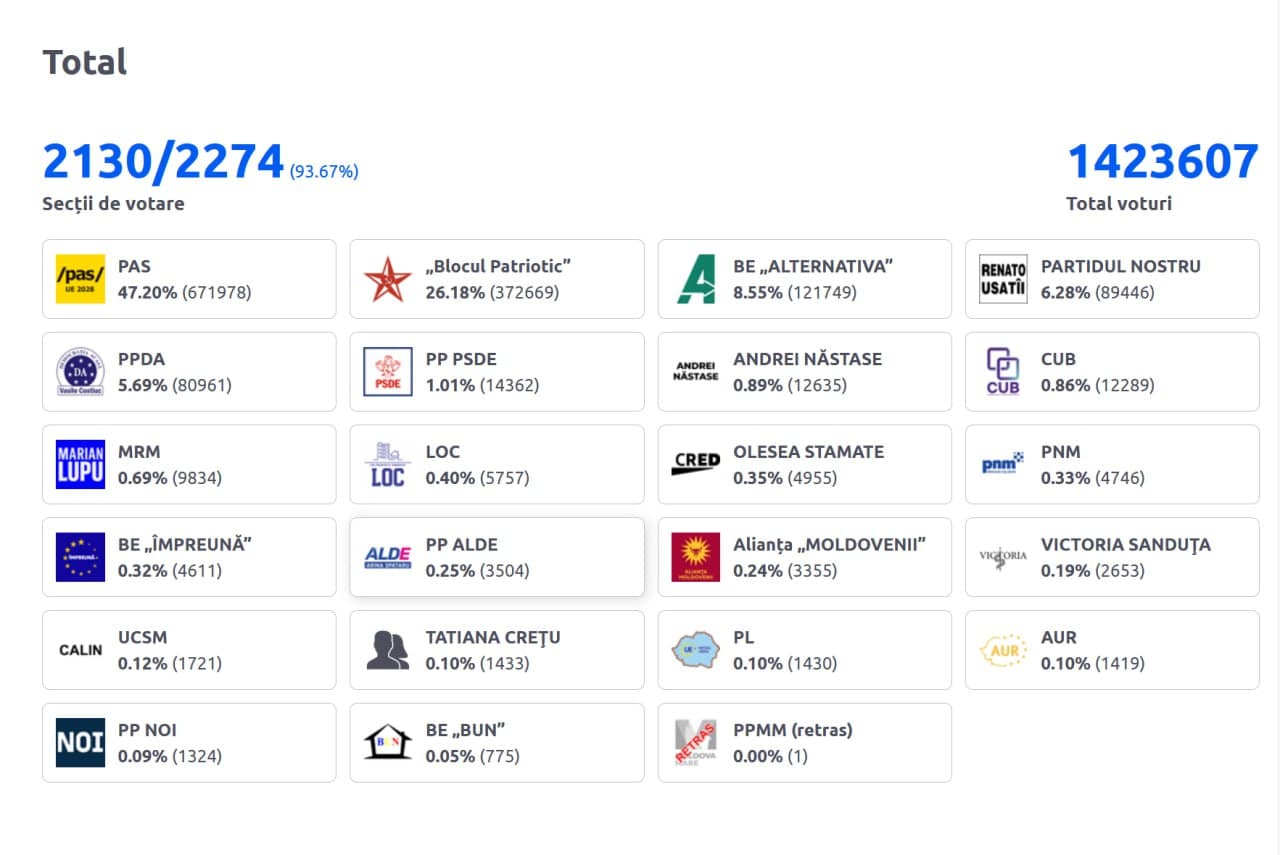
Task: Click the 2130/2274 polling stations counter
Action: tap(161, 160)
